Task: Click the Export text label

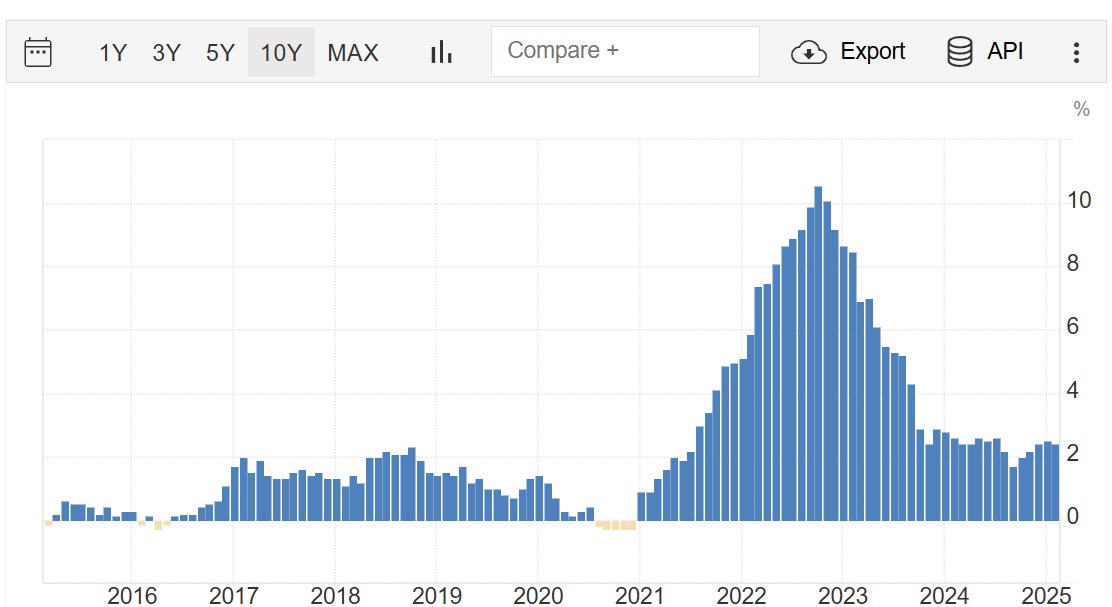Action: 872,52
